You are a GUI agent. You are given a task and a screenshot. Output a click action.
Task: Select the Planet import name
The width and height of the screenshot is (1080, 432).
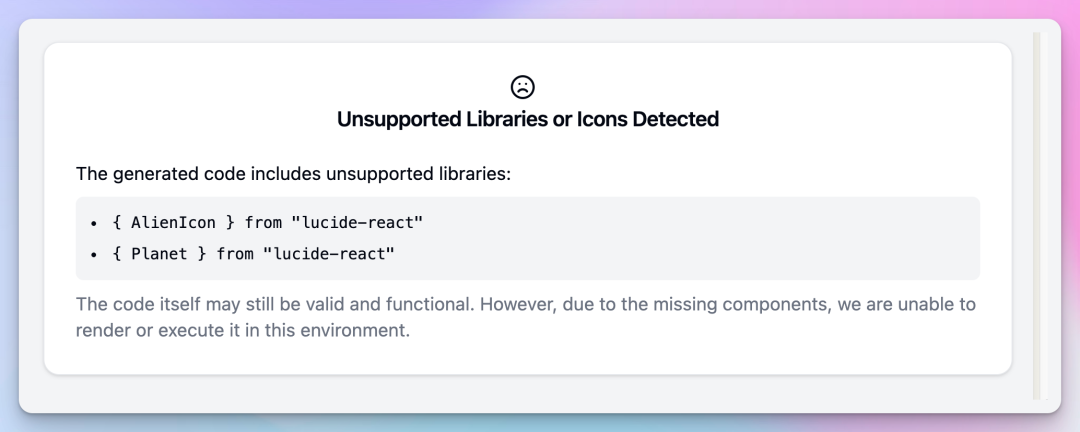point(159,254)
